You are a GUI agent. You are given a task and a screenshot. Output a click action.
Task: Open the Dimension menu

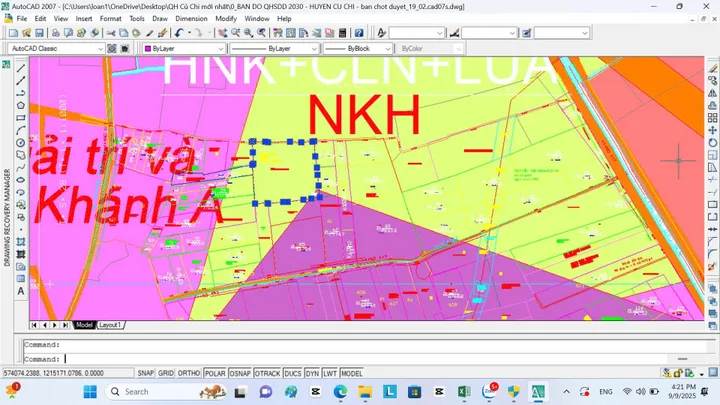click(x=191, y=19)
